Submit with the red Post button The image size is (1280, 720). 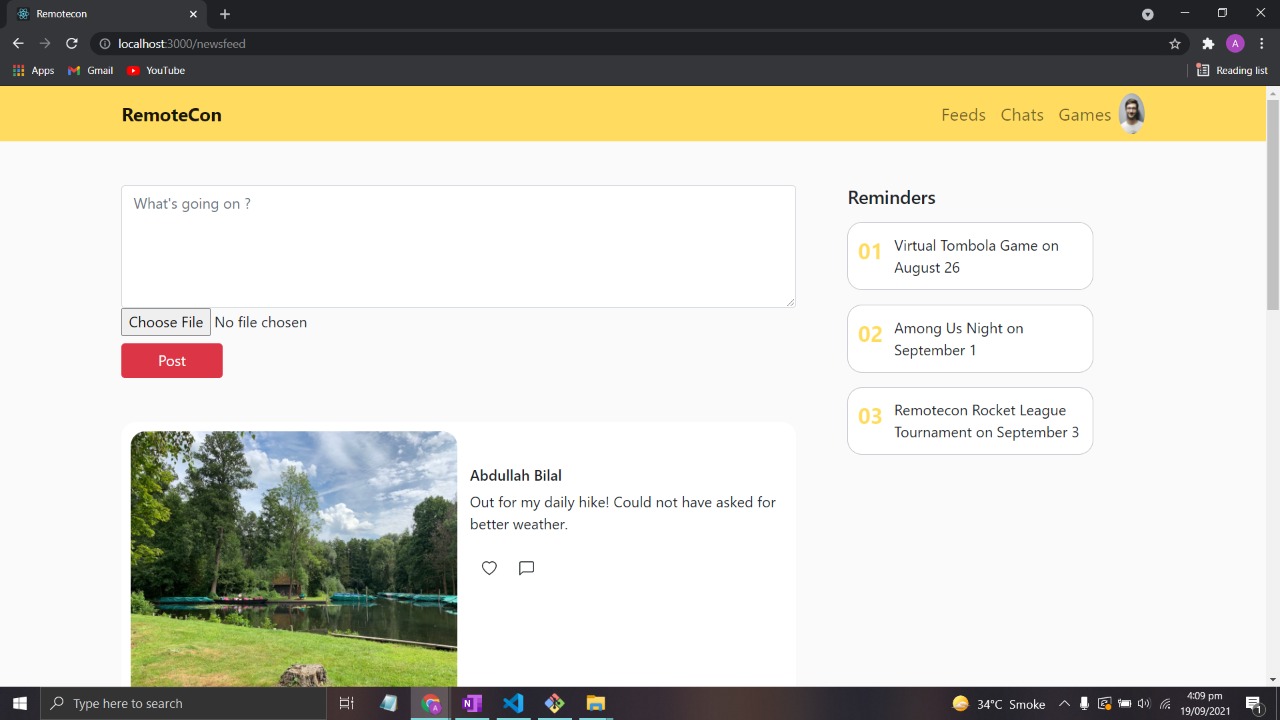click(172, 361)
